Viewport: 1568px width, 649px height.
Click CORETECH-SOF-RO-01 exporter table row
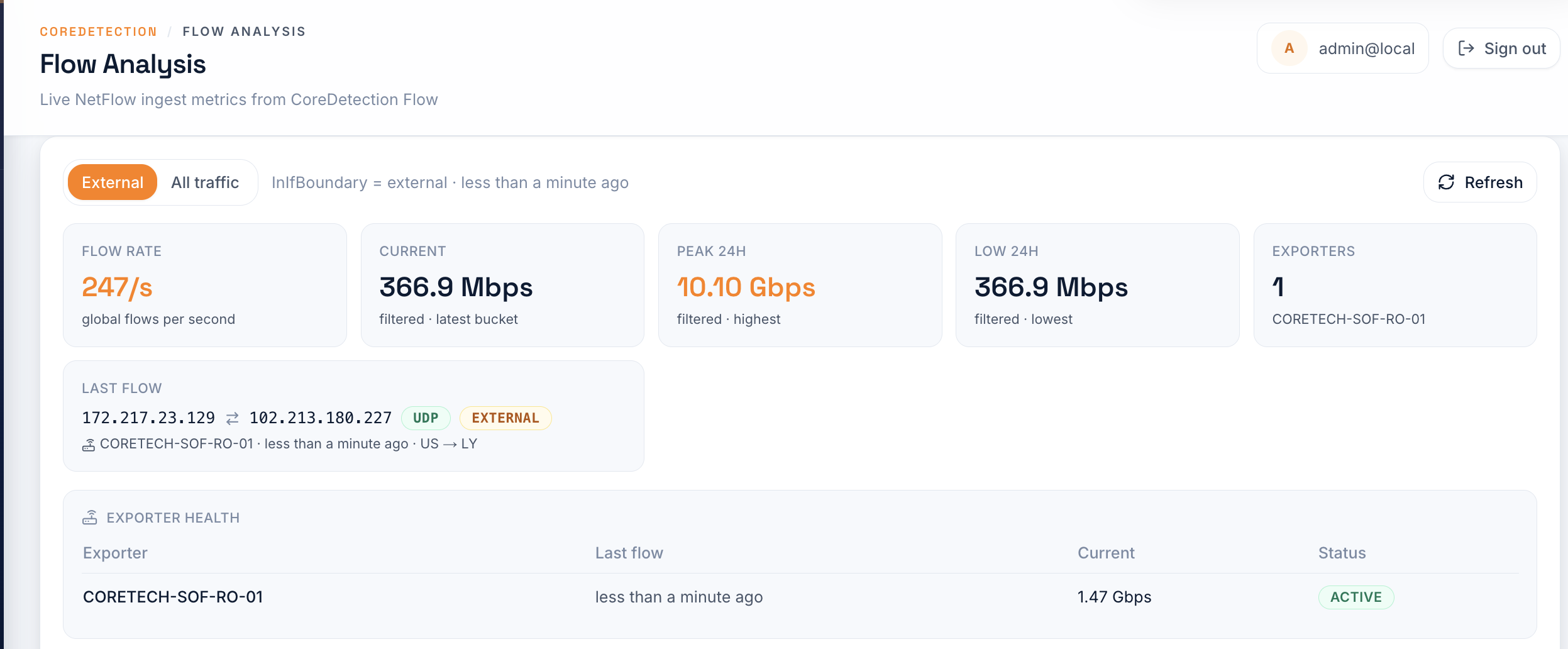[800, 597]
